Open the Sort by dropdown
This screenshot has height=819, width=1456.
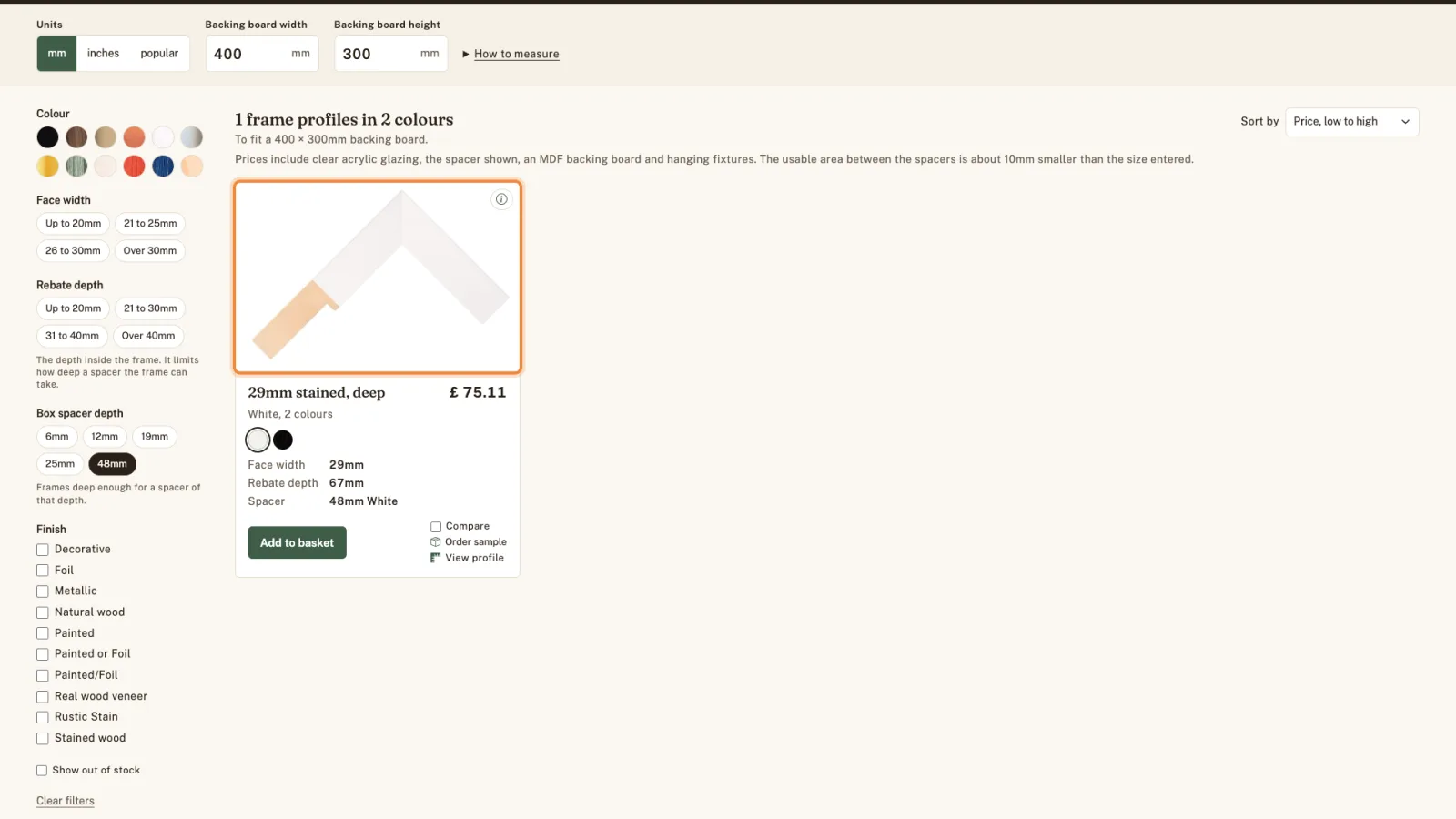coord(1351,122)
